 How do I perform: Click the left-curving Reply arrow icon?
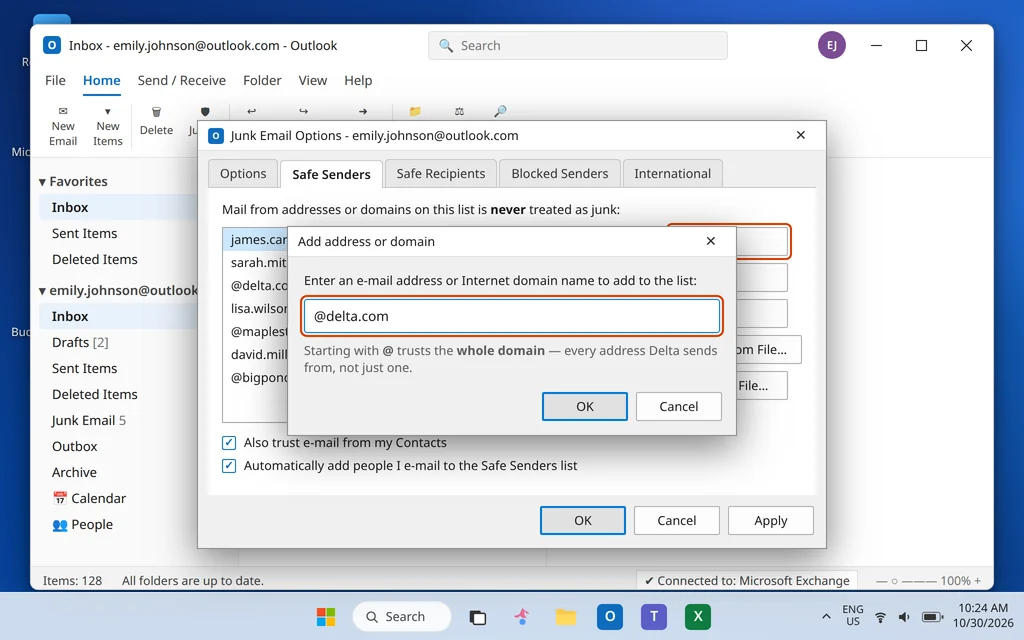tap(251, 111)
